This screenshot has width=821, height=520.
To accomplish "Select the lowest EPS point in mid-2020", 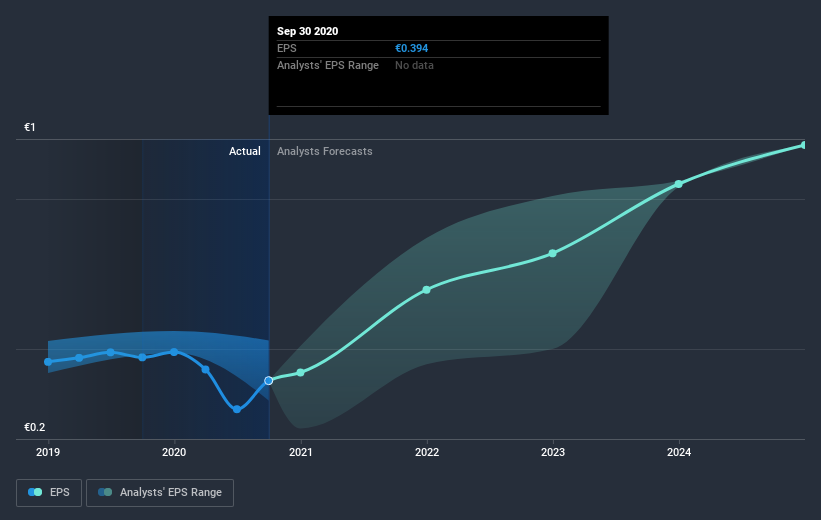I will point(237,409).
